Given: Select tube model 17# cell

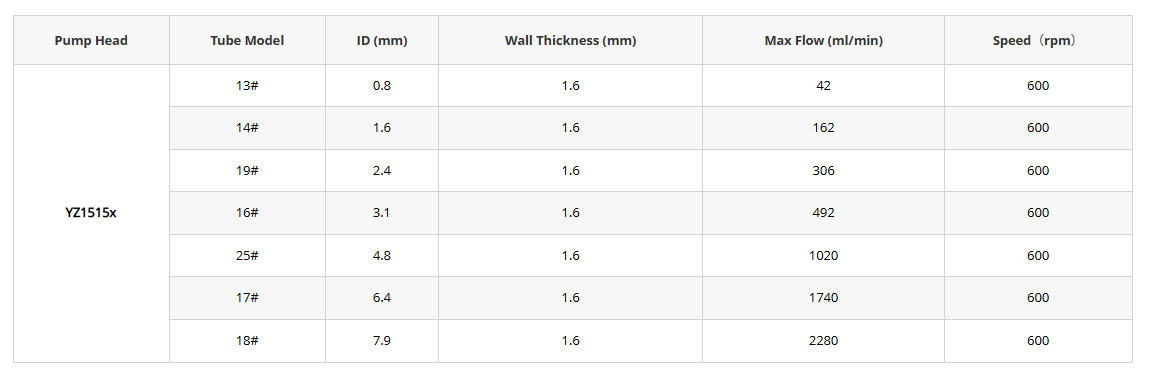Looking at the screenshot, I should 247,298.
